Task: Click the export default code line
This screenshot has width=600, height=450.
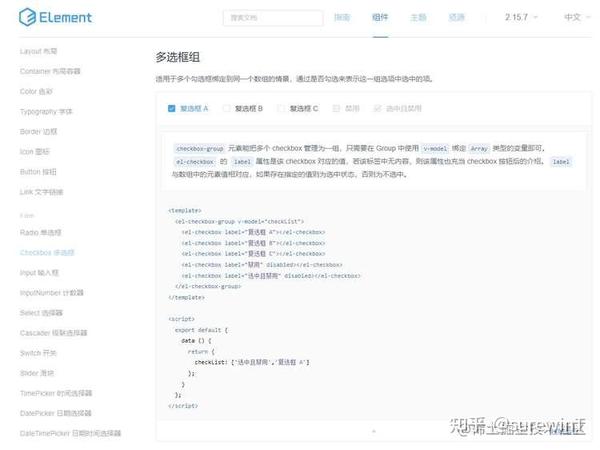Action: [x=201, y=330]
